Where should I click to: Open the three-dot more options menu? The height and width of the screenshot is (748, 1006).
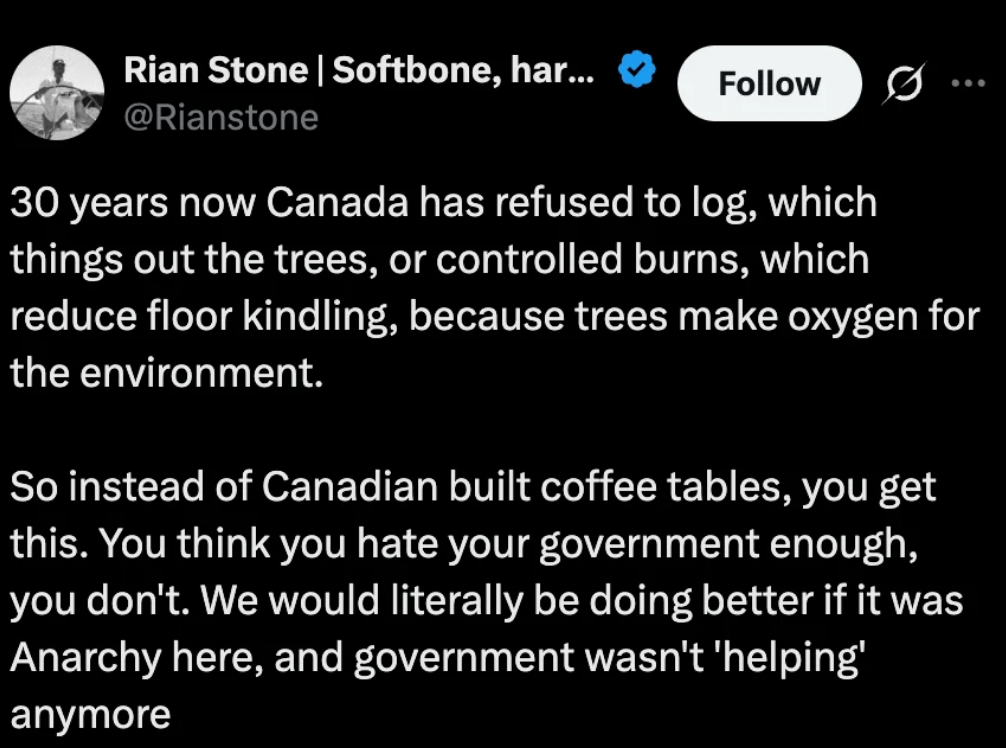[x=968, y=83]
